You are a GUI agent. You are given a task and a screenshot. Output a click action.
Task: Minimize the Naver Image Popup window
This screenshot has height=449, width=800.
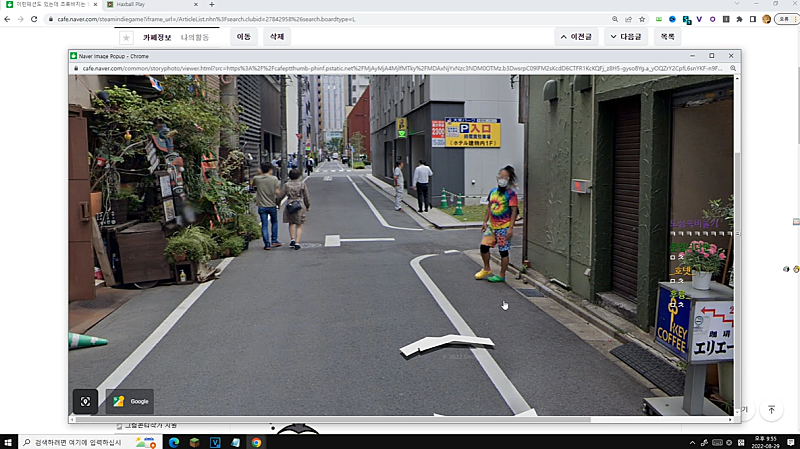pos(692,56)
